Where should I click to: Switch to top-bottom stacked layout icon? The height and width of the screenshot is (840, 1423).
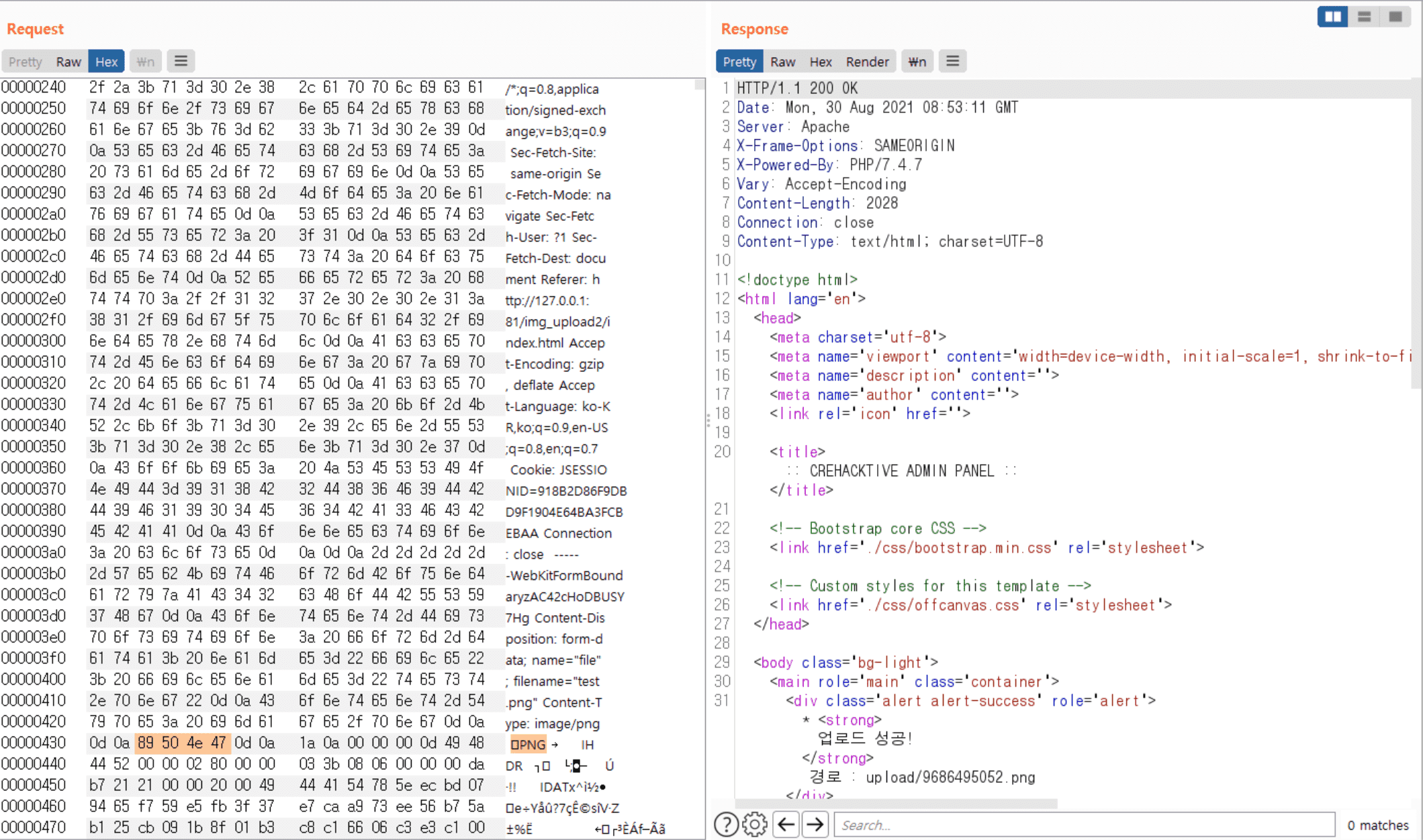pos(1364,17)
